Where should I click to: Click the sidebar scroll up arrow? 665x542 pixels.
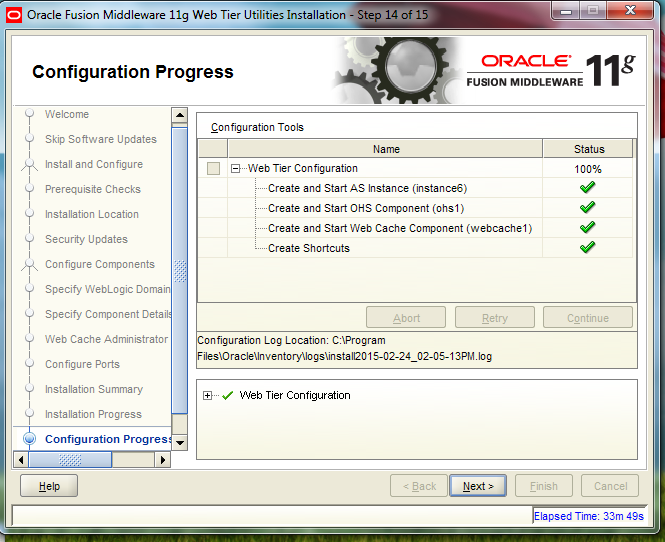[x=179, y=115]
